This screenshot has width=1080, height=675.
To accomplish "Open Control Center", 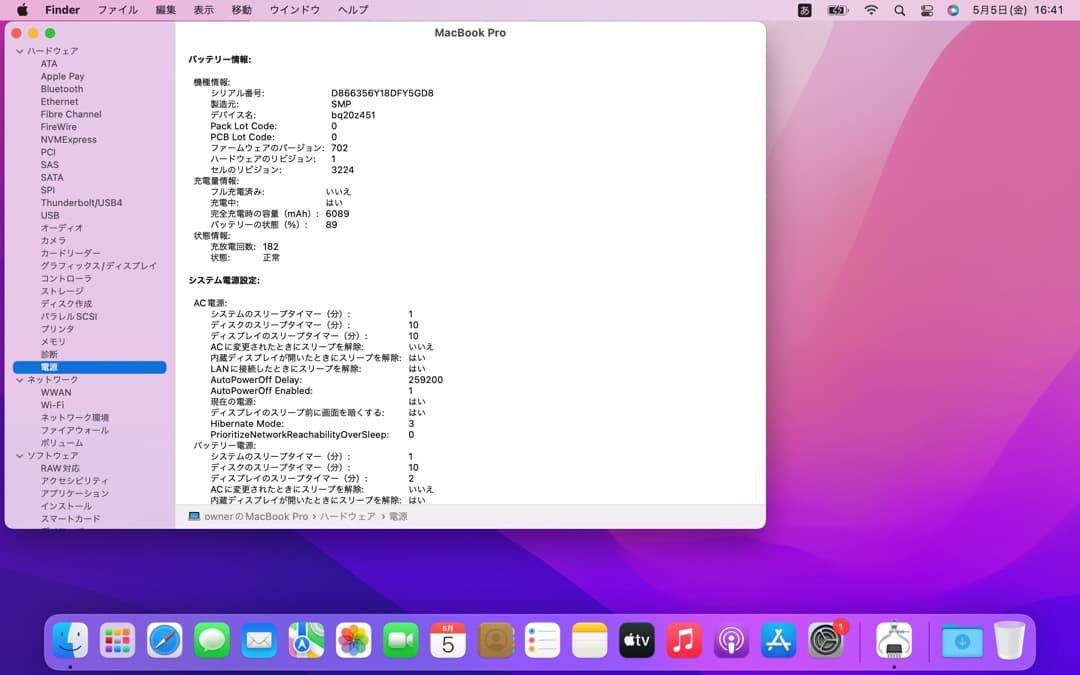I will pos(927,10).
